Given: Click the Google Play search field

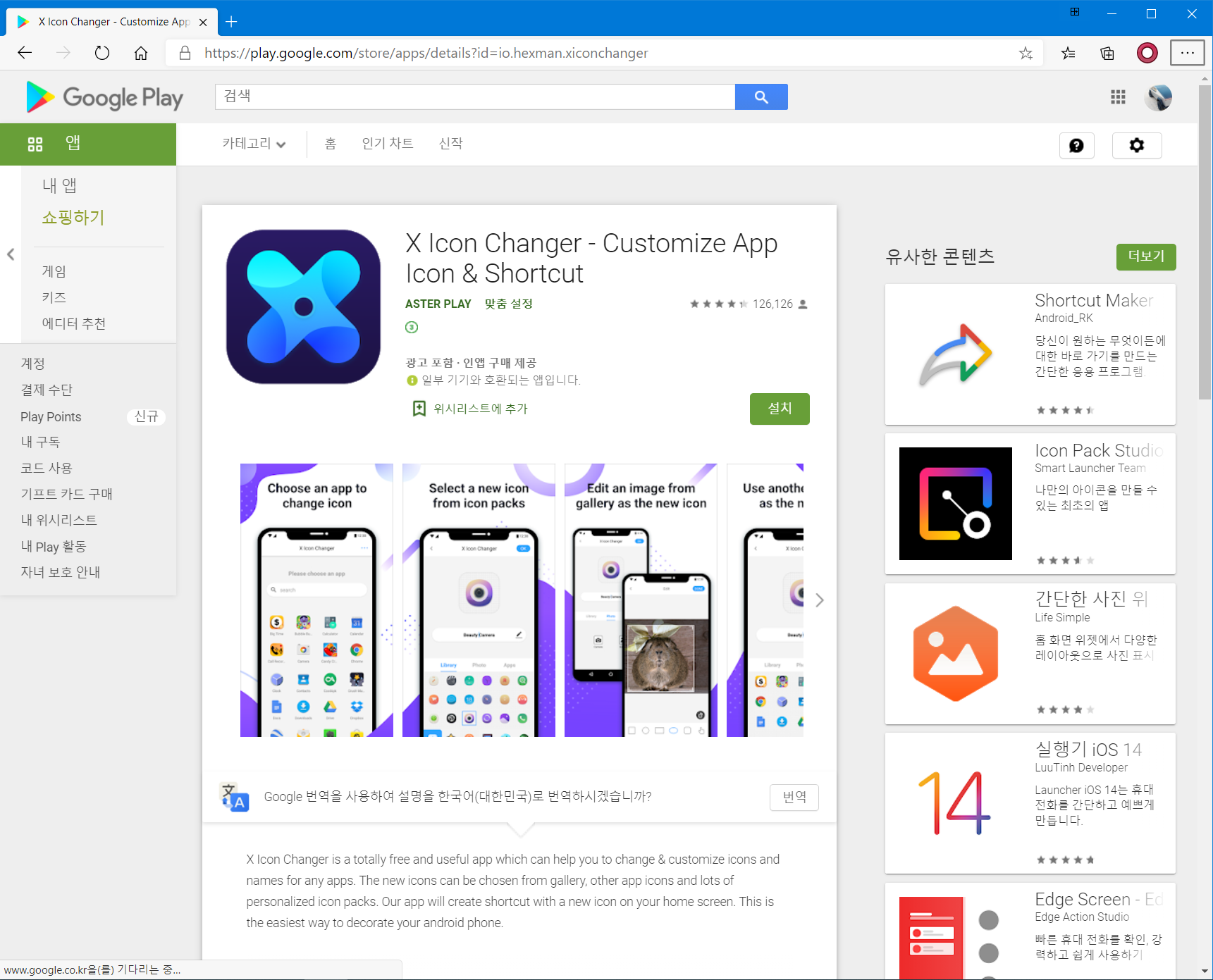Looking at the screenshot, I should click(475, 97).
